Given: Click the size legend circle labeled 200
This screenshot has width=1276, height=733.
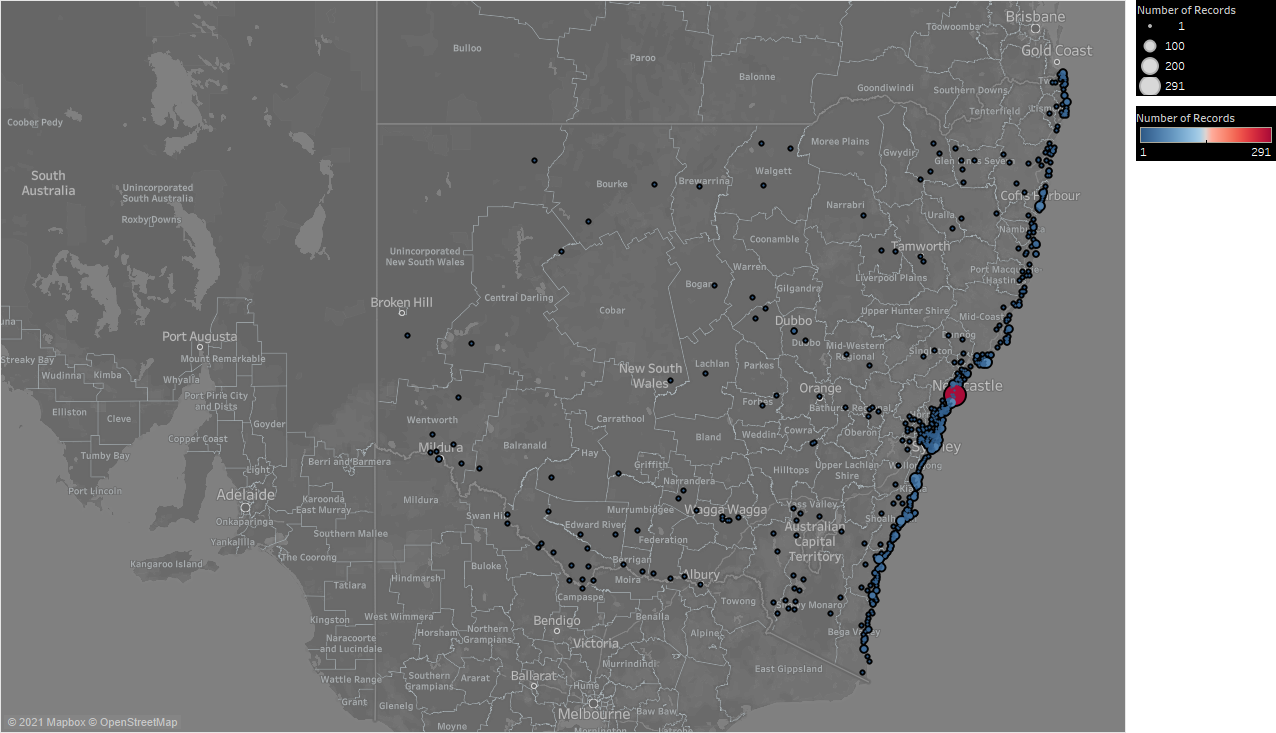Looking at the screenshot, I should pos(1150,65).
